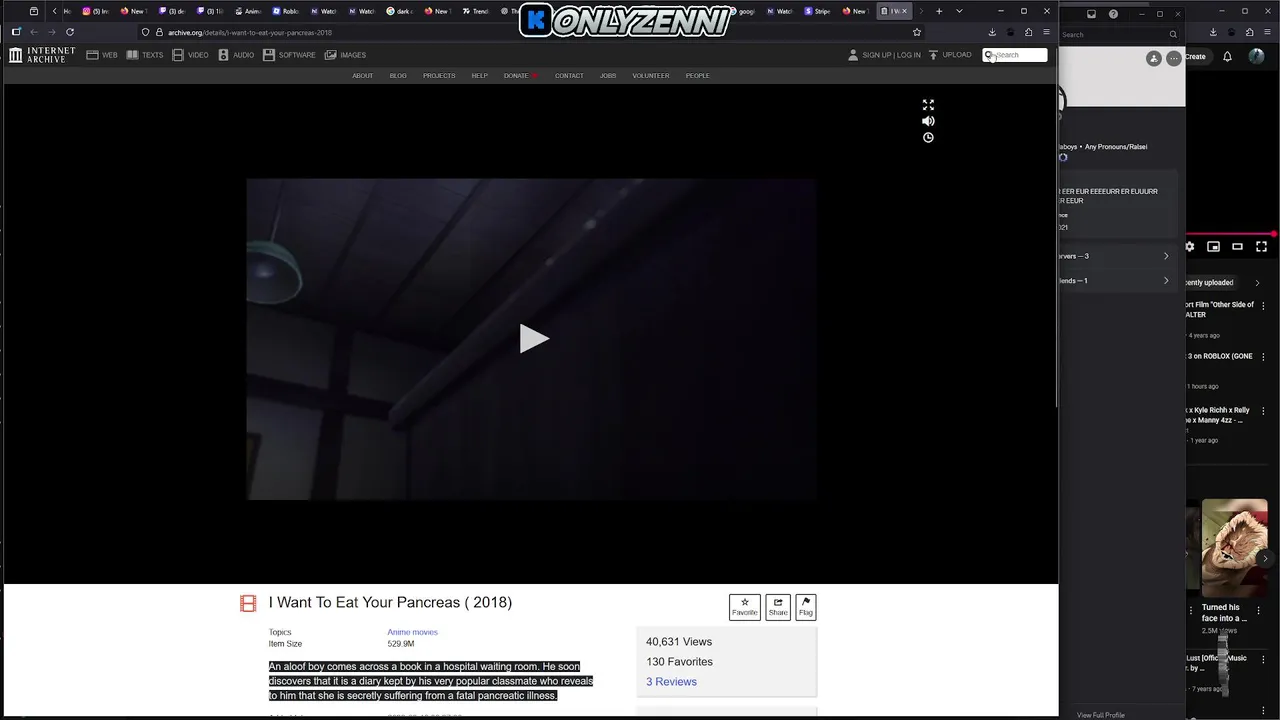Click View Full Profile in Discord
Image resolution: width=1280 pixels, height=720 pixels.
click(x=1101, y=715)
